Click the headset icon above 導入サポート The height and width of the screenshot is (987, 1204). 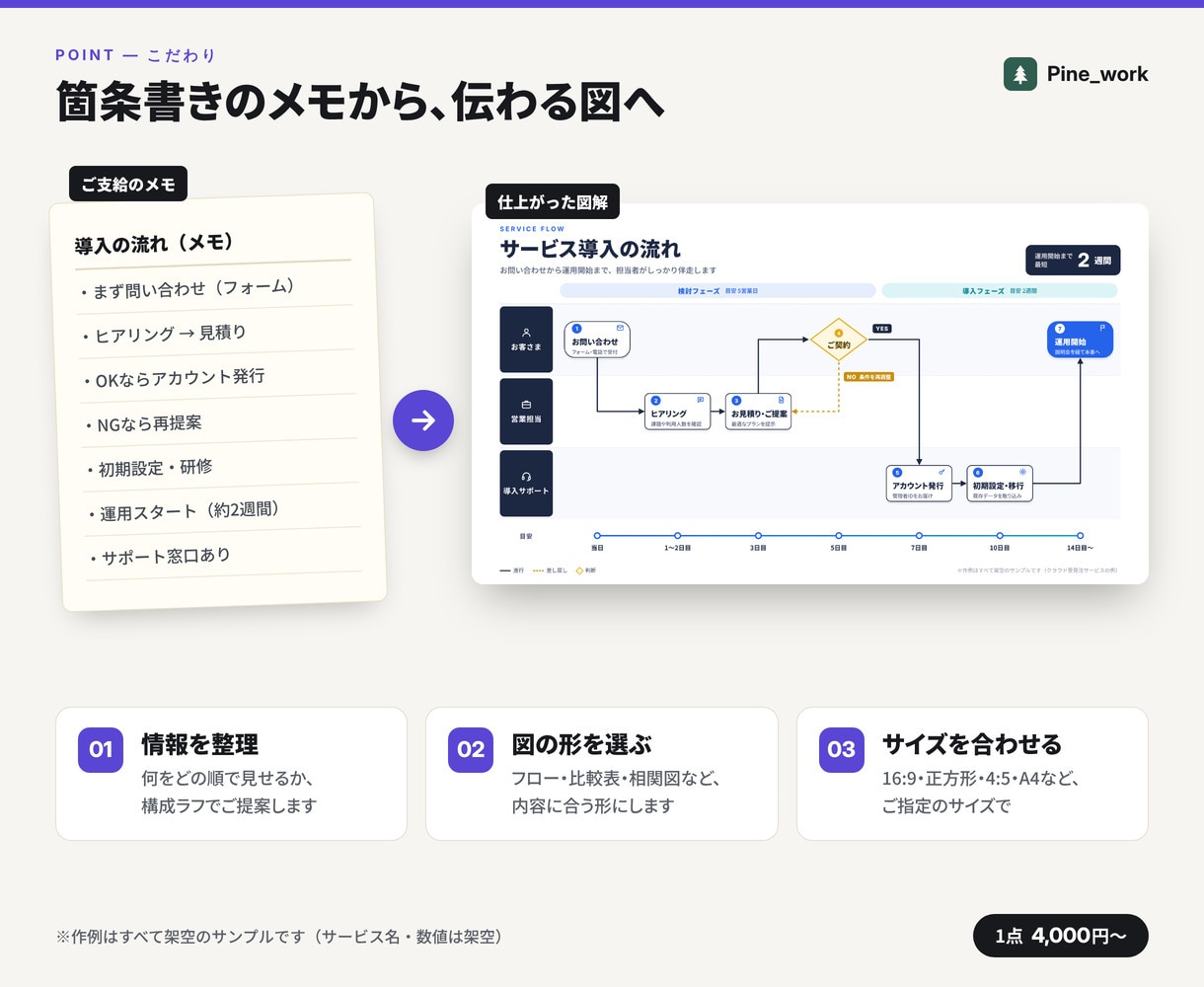pyautogui.click(x=526, y=477)
